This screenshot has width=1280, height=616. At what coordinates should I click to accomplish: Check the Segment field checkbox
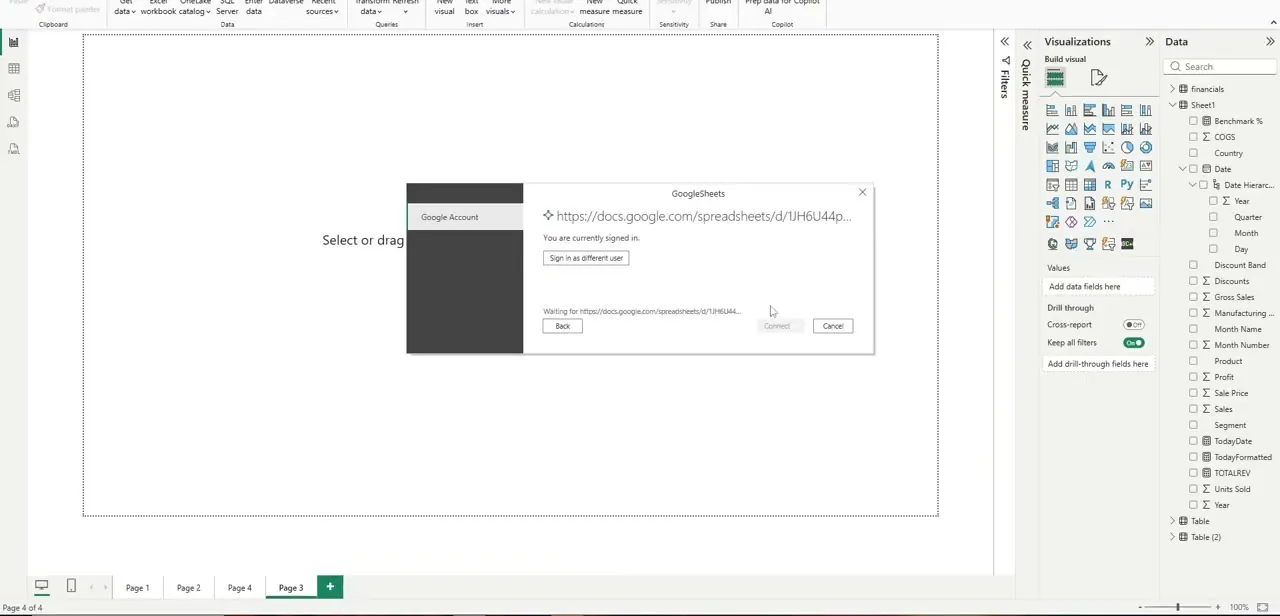[x=1193, y=425]
